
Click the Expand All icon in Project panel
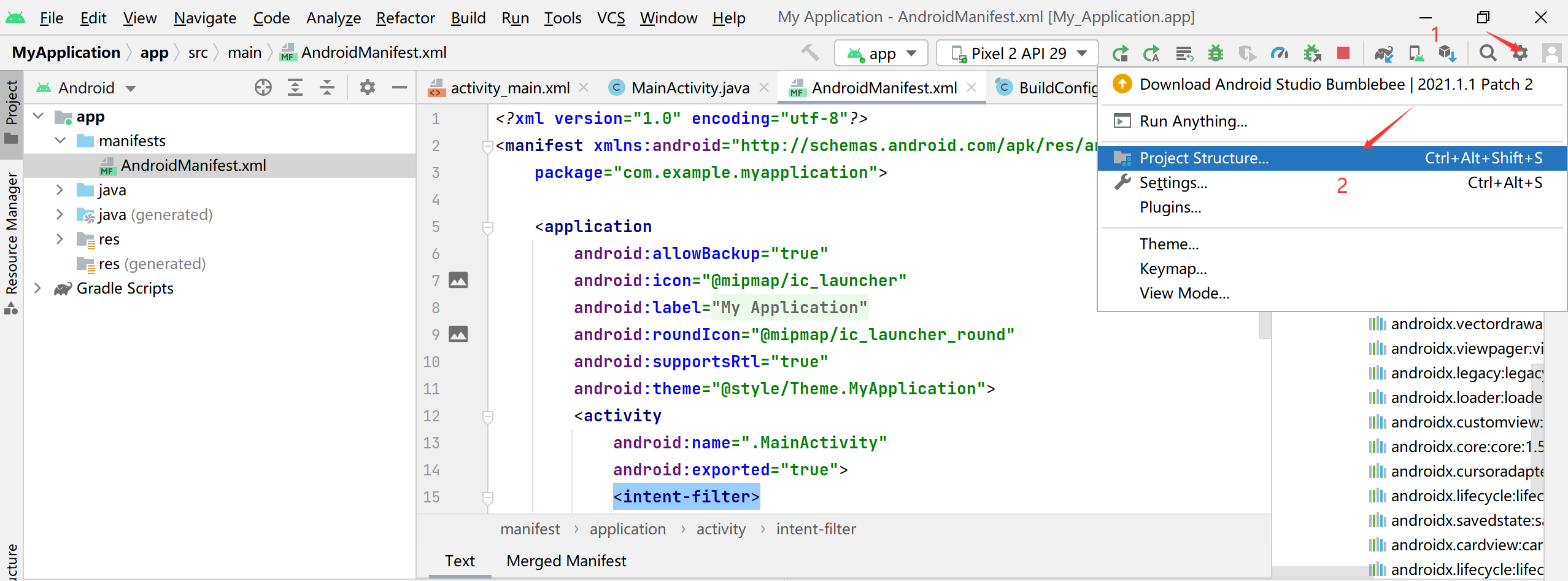point(295,87)
